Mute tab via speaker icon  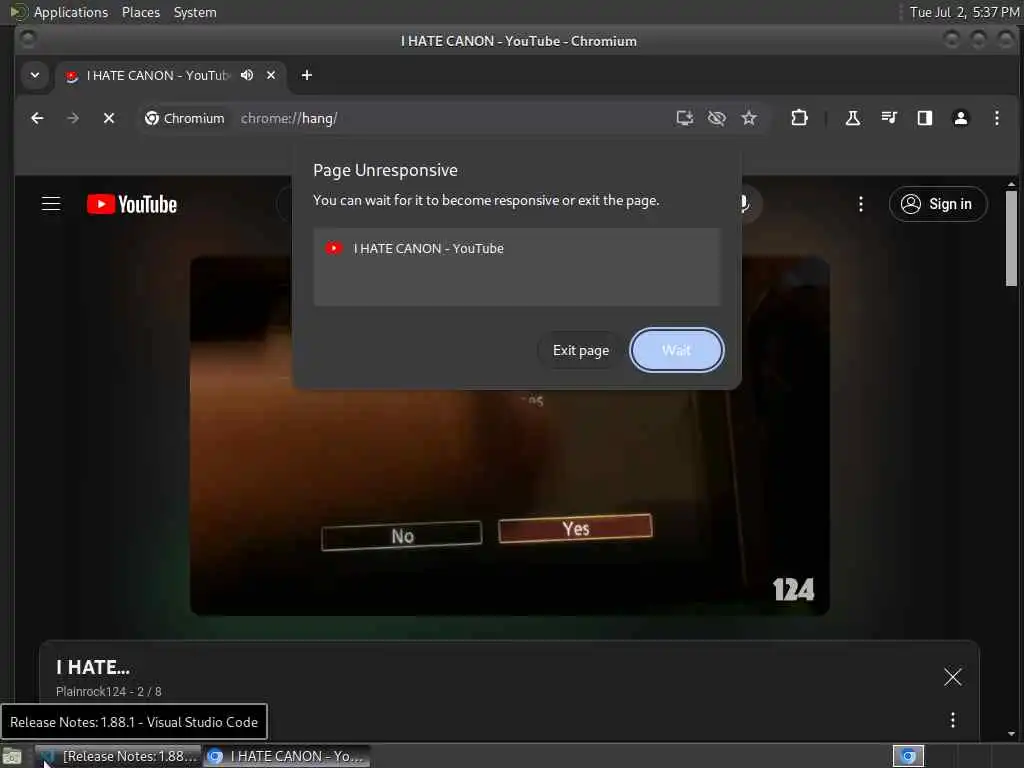pyautogui.click(x=247, y=75)
